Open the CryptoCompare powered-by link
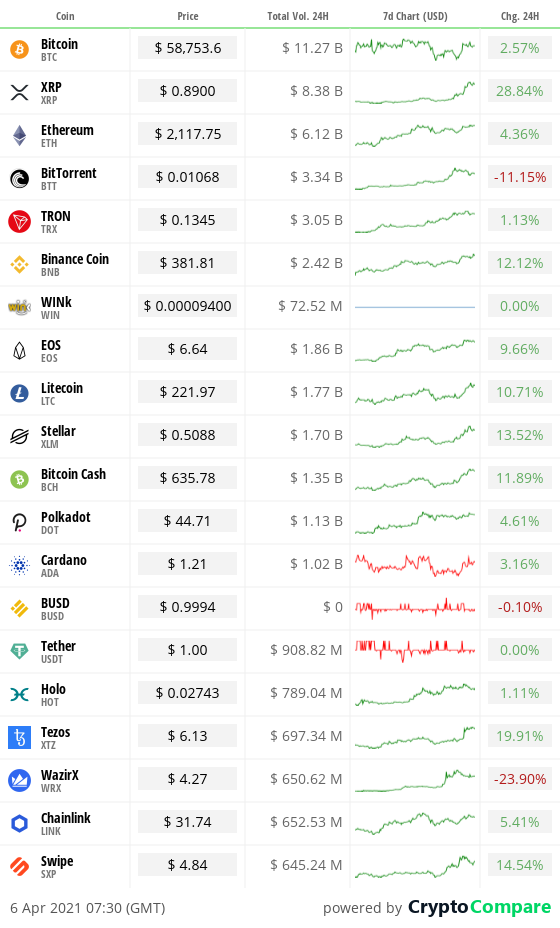 479,907
